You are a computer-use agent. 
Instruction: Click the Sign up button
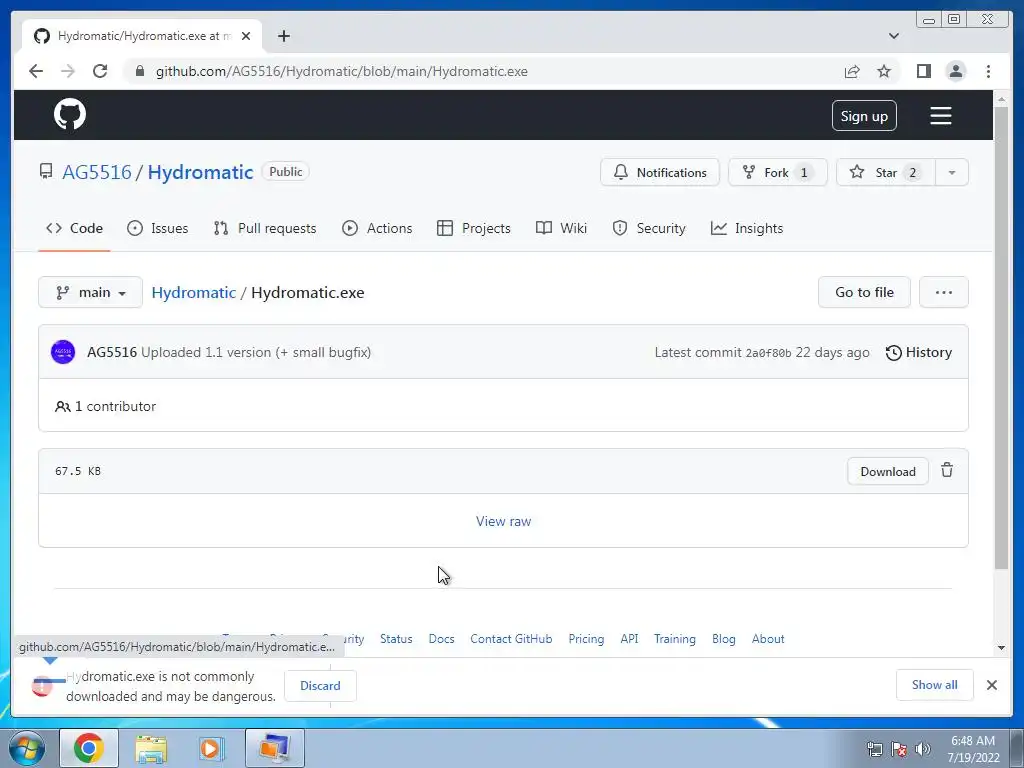click(x=864, y=116)
